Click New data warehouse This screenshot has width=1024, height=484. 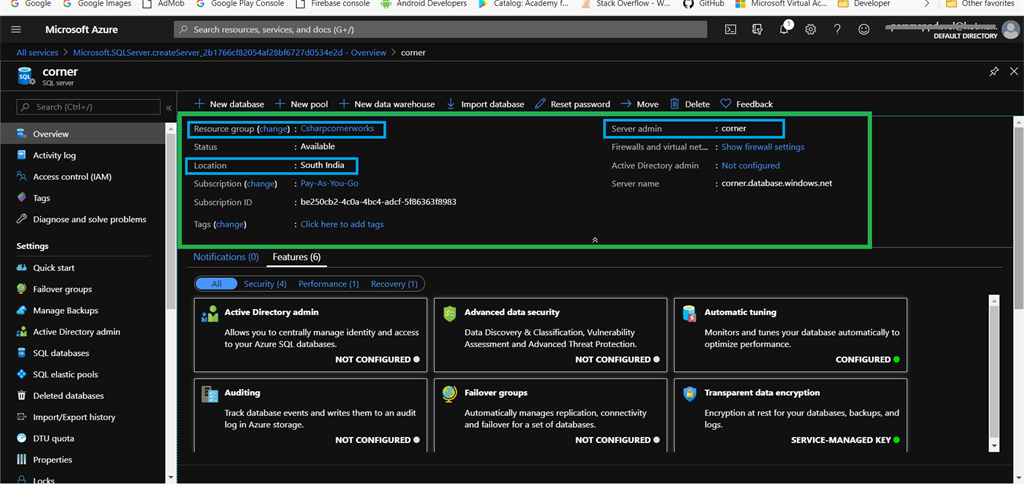pos(387,104)
